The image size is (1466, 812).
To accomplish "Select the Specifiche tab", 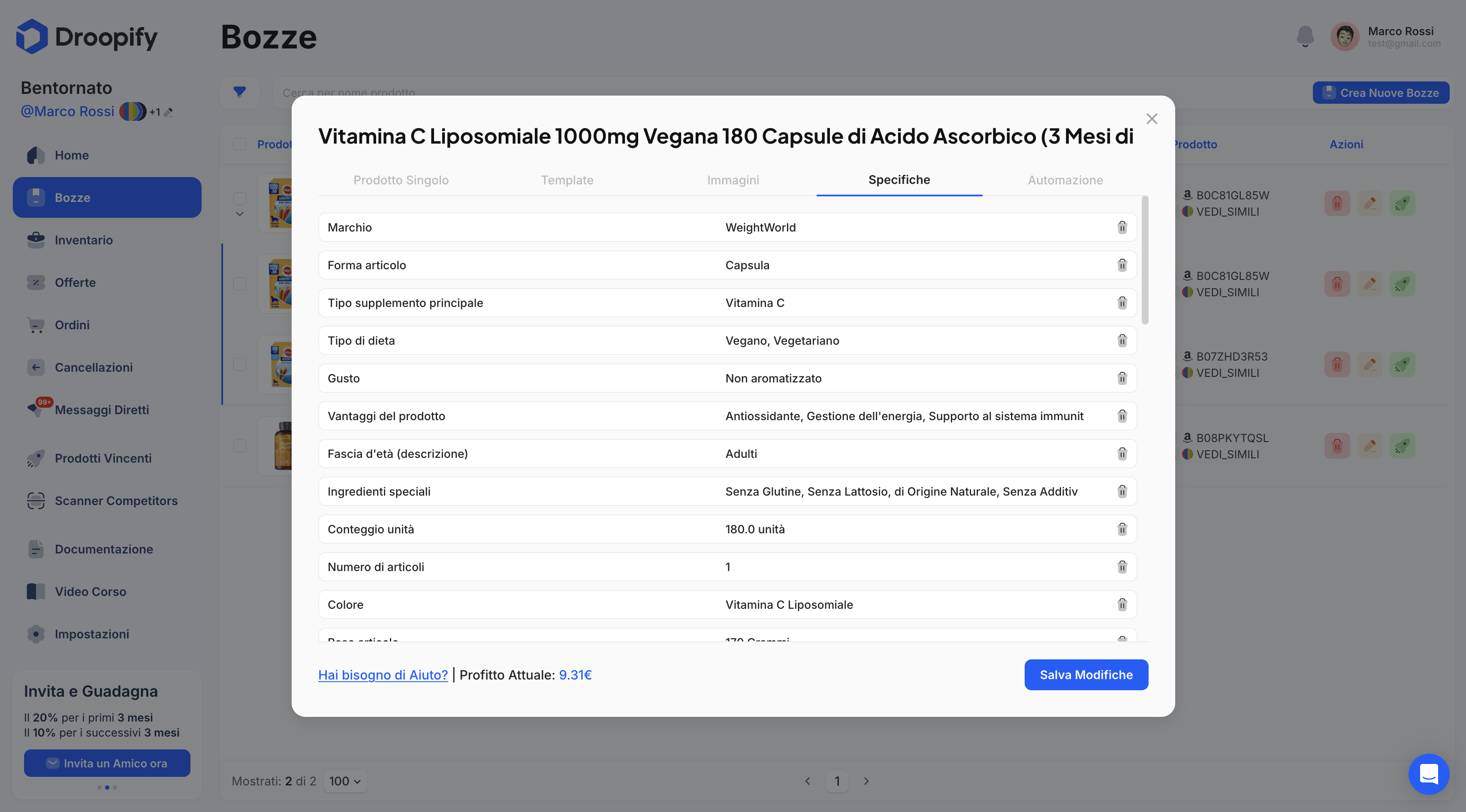I will pyautogui.click(x=899, y=180).
